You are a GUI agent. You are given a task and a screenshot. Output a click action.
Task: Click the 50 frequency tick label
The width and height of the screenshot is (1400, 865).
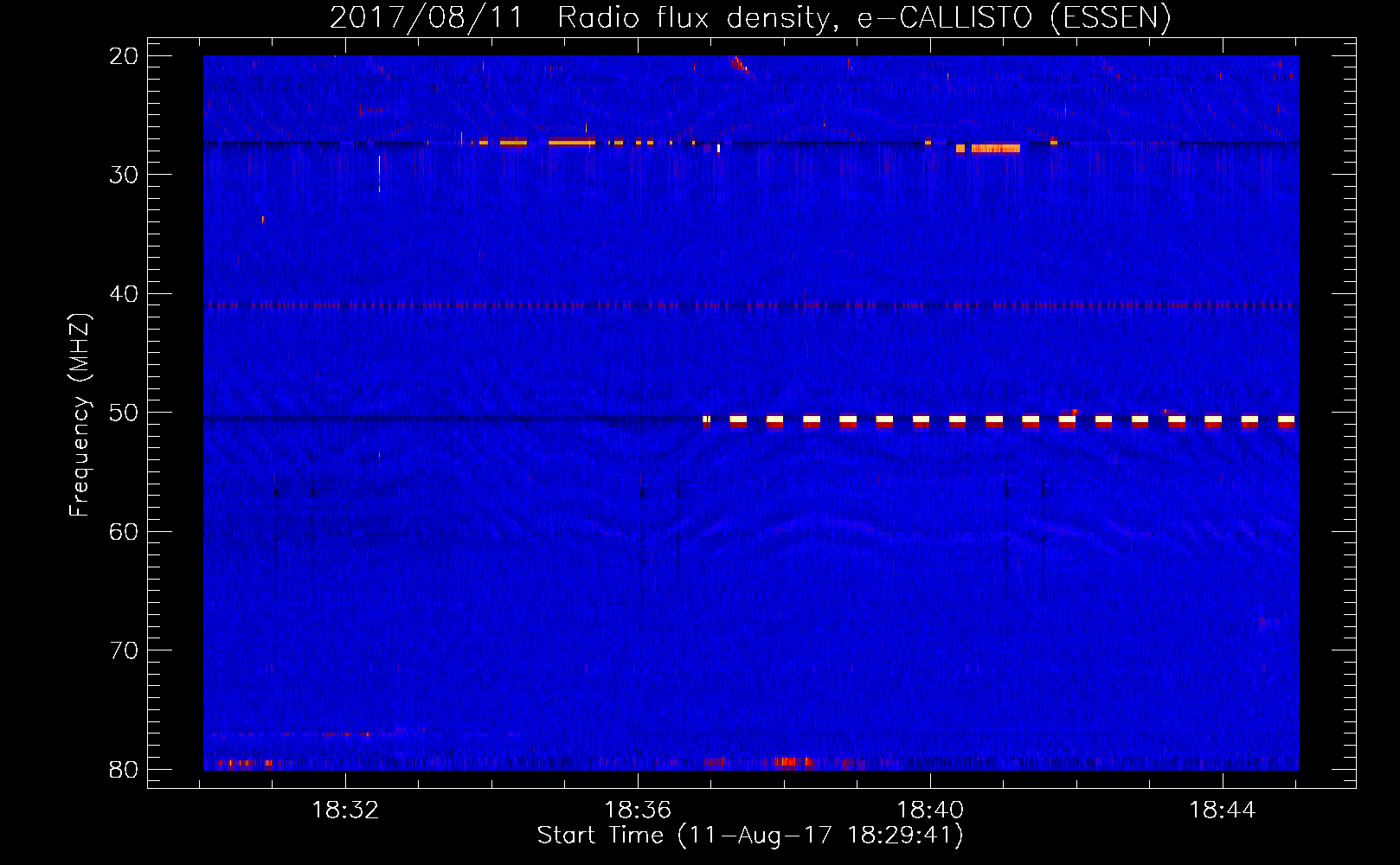(124, 413)
